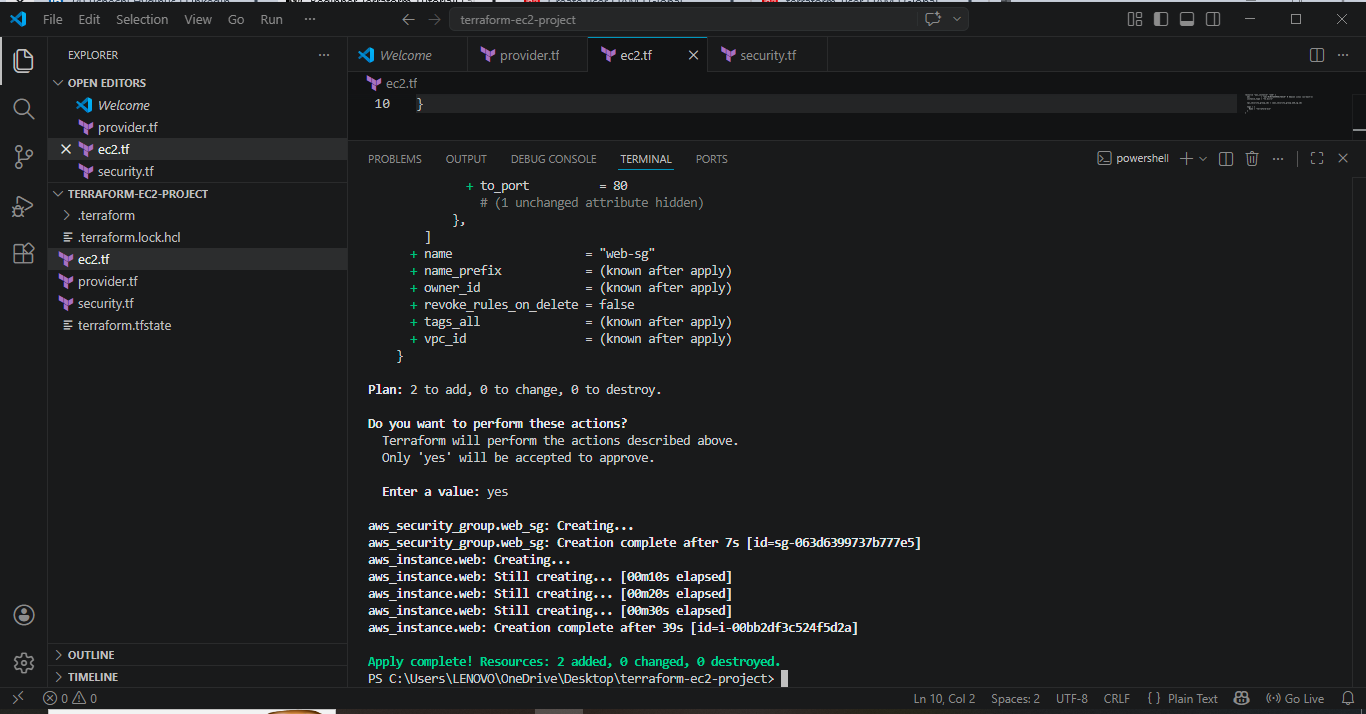Screen dimensions: 1366x714
Task: Switch to the Ports panel tab
Action: (712, 159)
